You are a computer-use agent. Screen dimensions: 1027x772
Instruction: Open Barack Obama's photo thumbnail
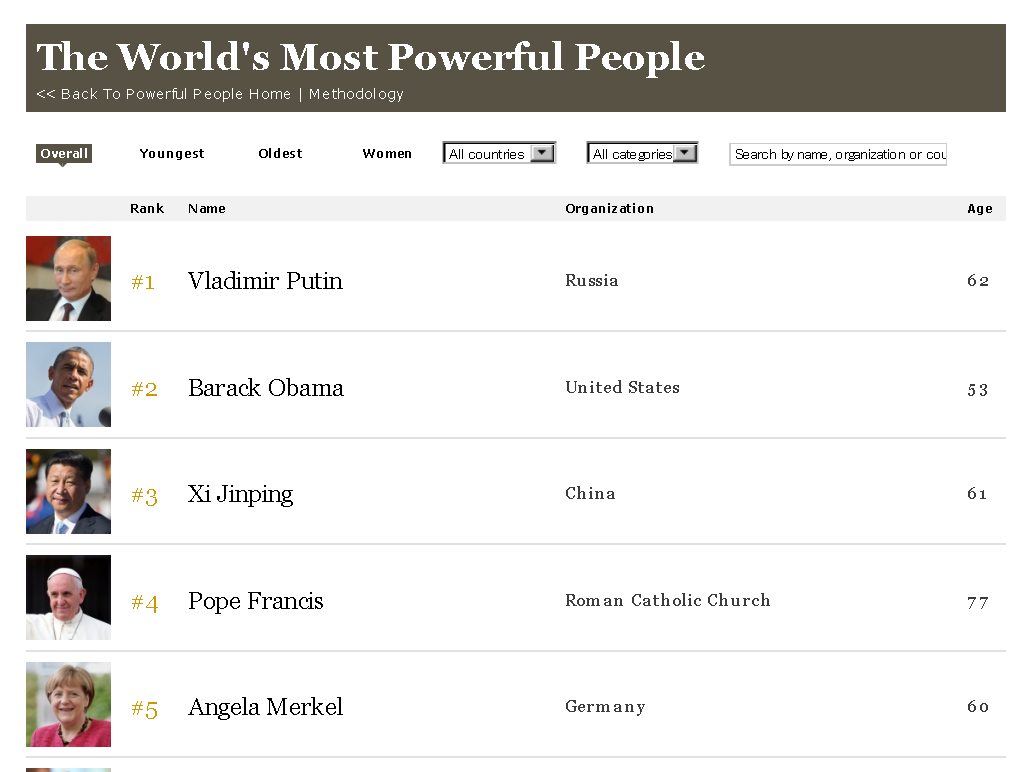(68, 385)
